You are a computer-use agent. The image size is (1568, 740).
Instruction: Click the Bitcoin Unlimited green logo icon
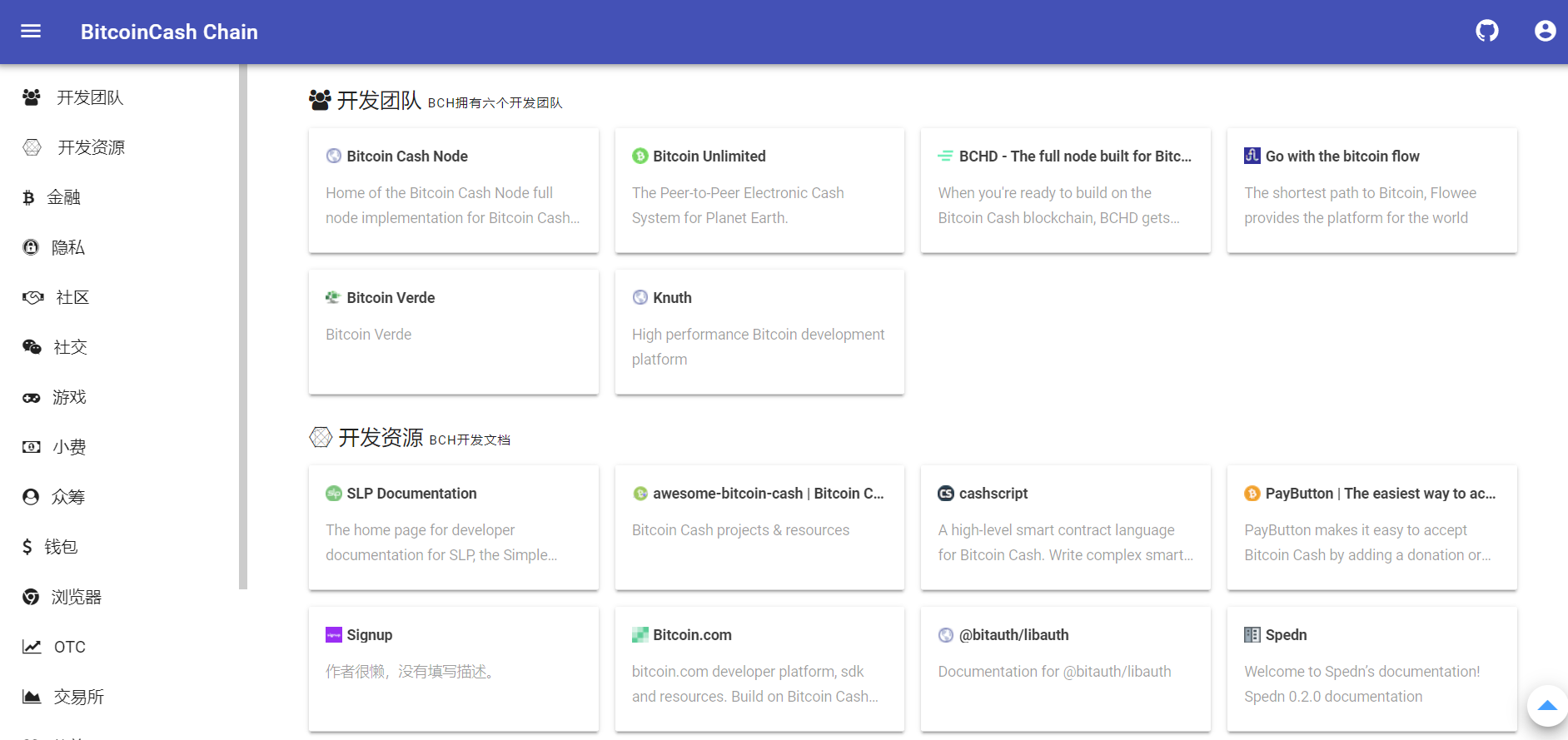(x=640, y=156)
